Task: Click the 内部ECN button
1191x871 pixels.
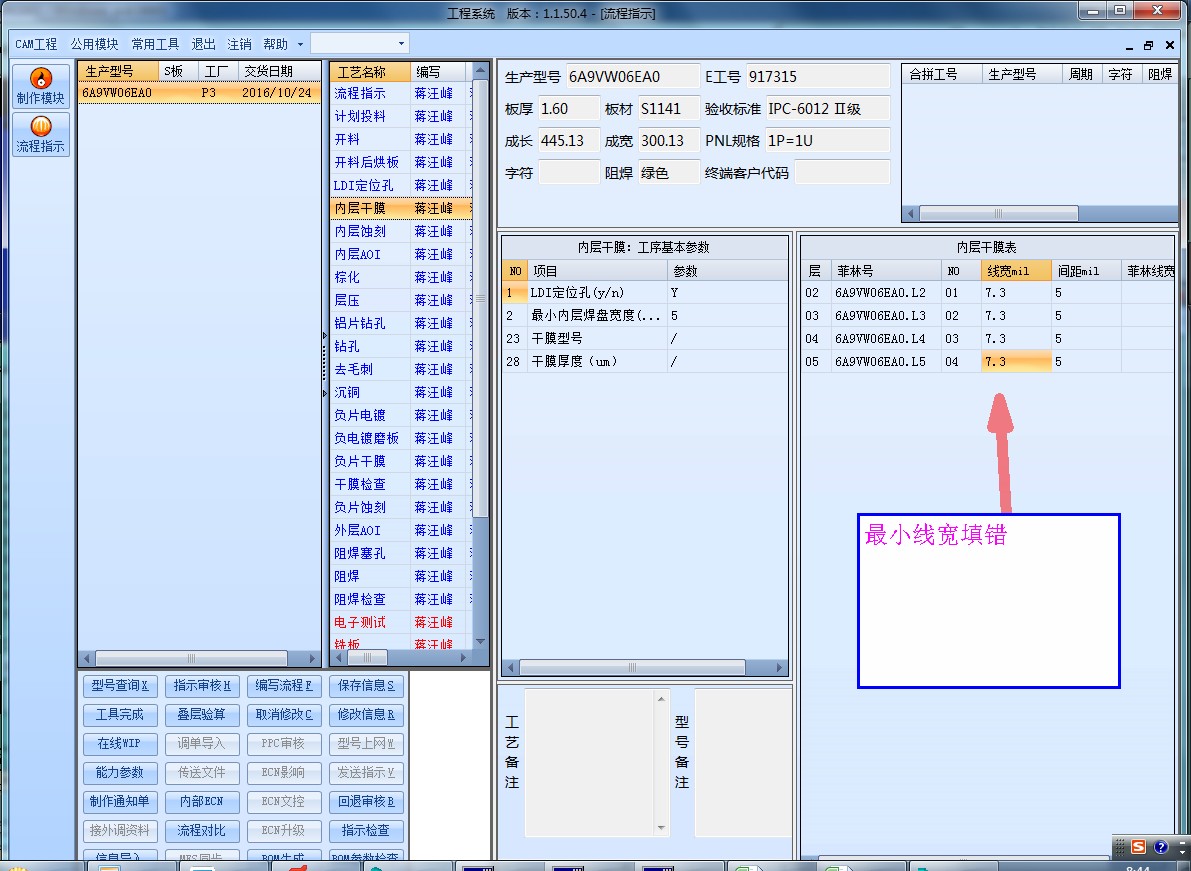Action: coord(202,801)
